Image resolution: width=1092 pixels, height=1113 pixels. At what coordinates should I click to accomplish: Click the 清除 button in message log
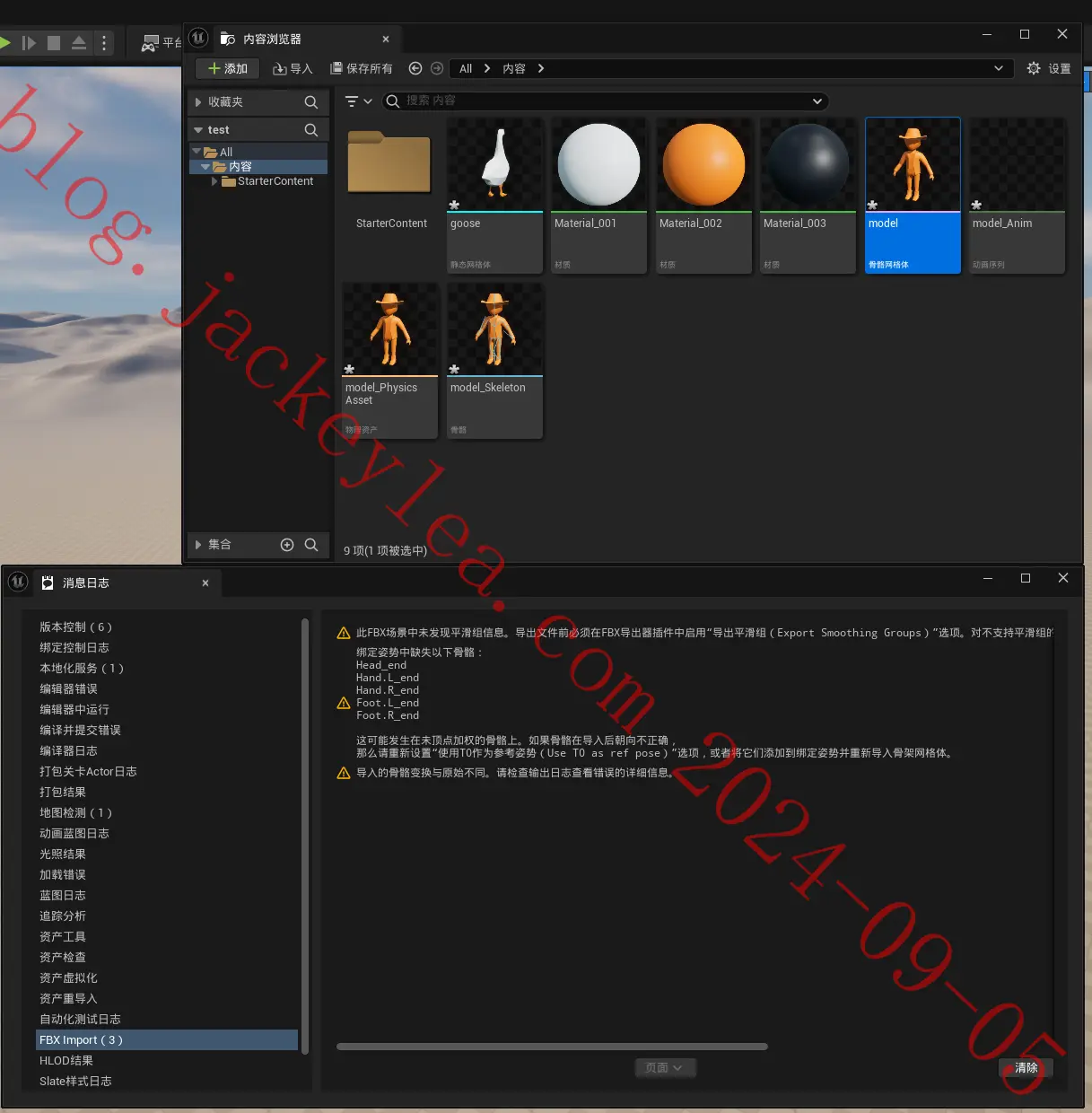tap(1026, 1068)
